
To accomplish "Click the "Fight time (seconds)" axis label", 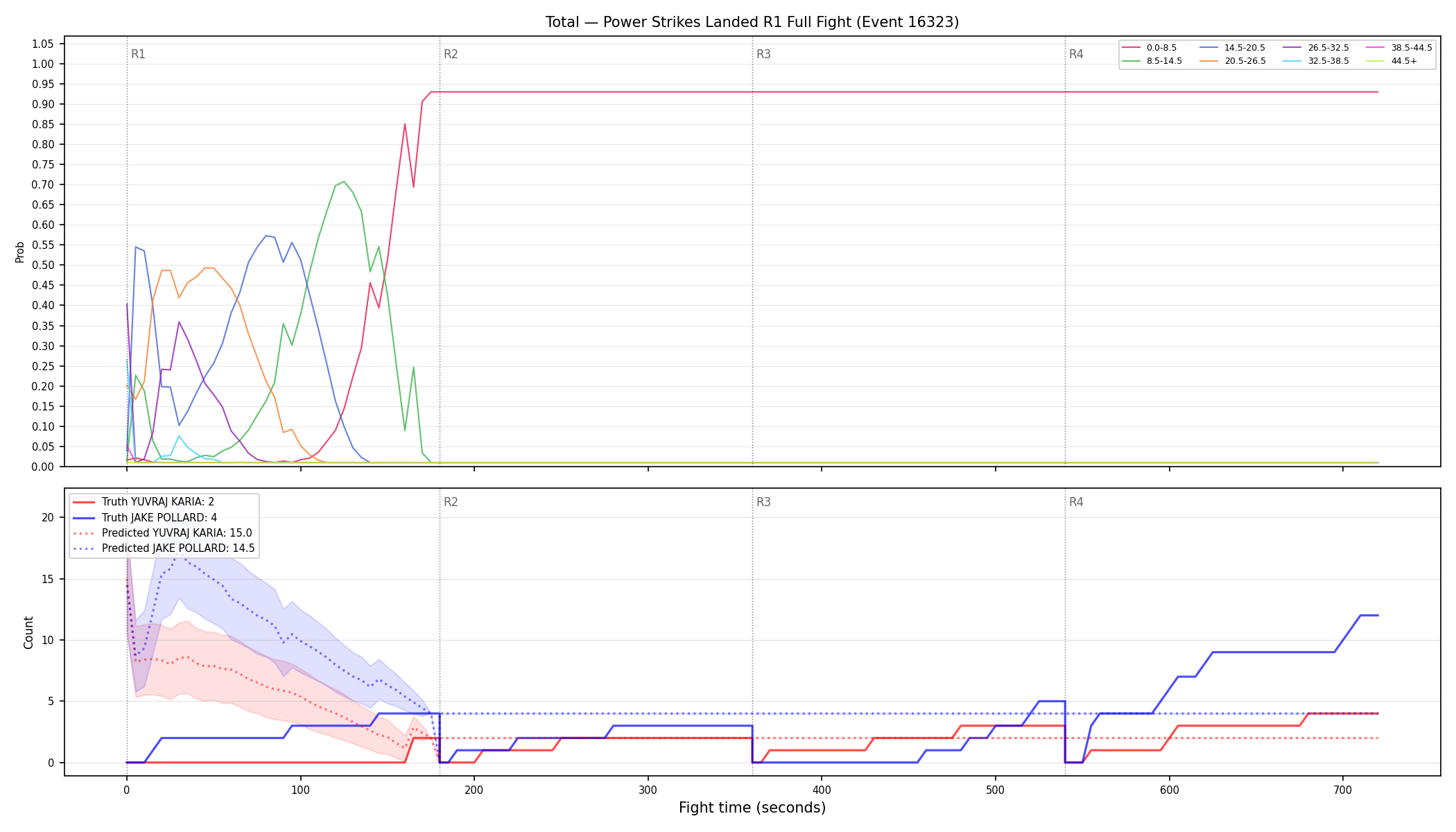I will coord(752,808).
